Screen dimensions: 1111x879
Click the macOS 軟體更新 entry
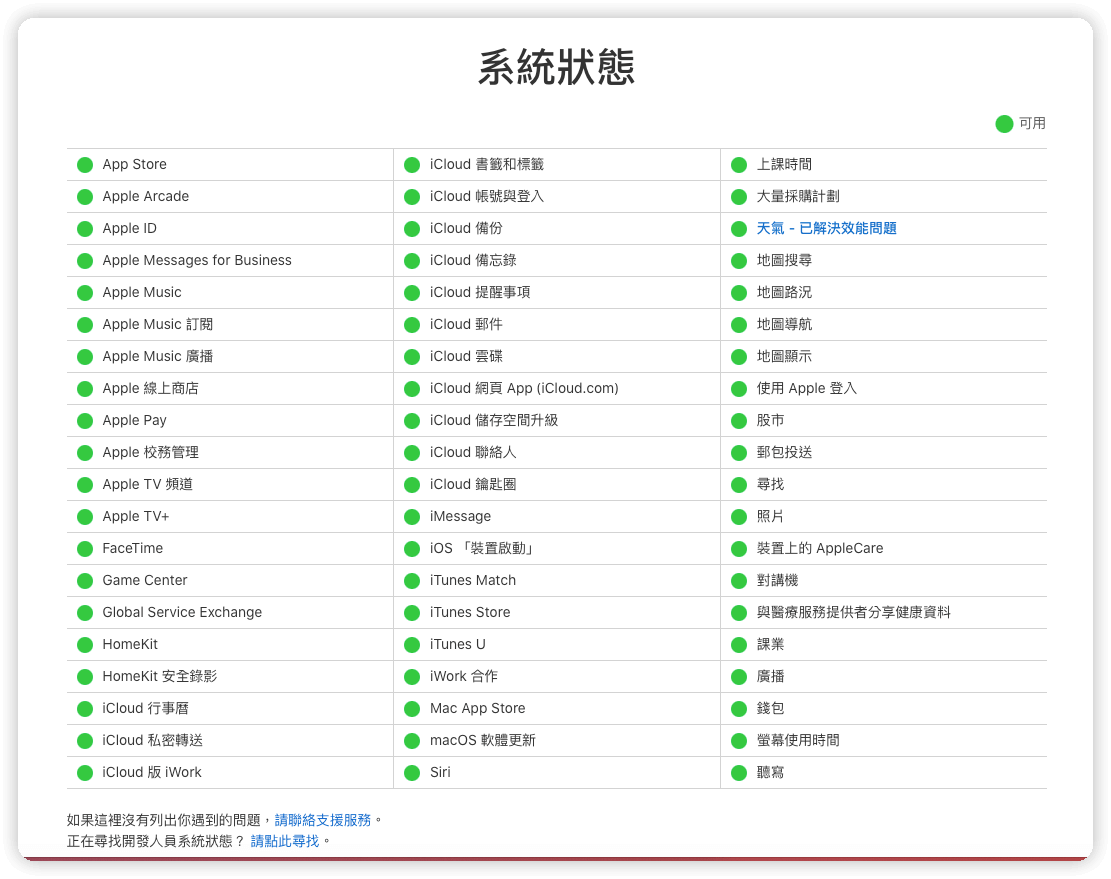coord(483,740)
